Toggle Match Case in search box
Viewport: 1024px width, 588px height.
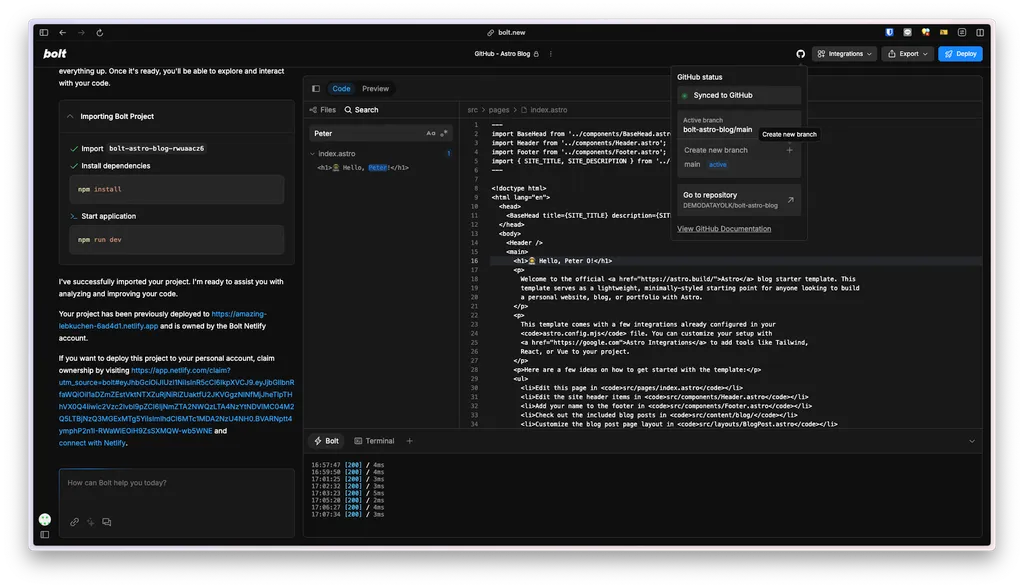coord(430,133)
